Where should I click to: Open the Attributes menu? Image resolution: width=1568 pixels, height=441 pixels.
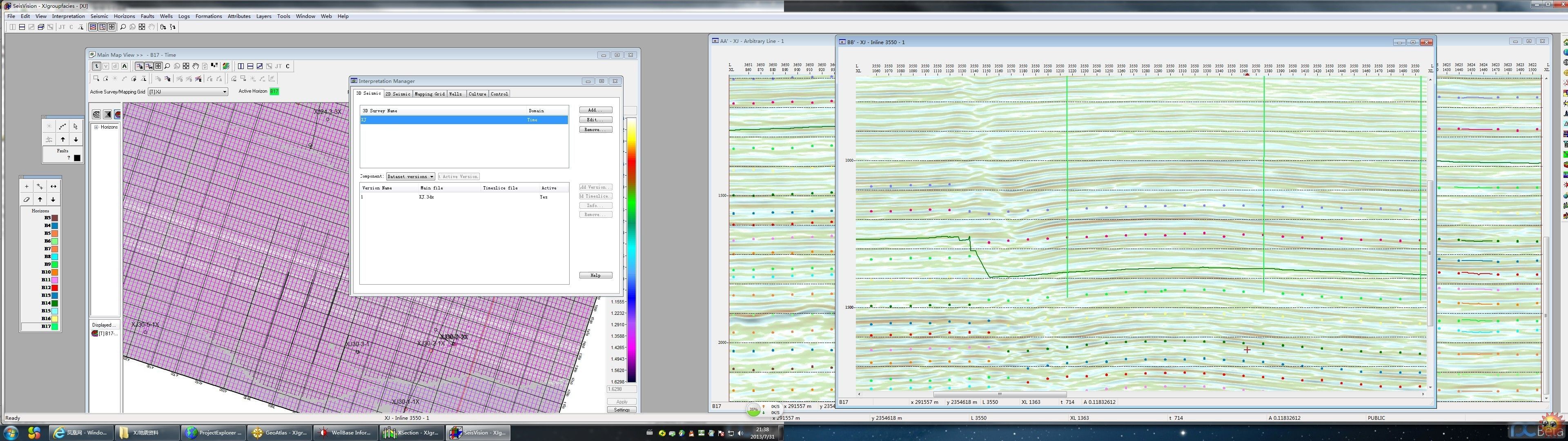click(x=239, y=16)
